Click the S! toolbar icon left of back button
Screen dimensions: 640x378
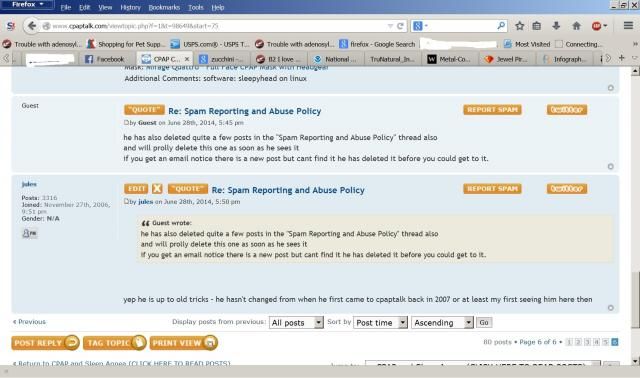[x=11, y=26]
